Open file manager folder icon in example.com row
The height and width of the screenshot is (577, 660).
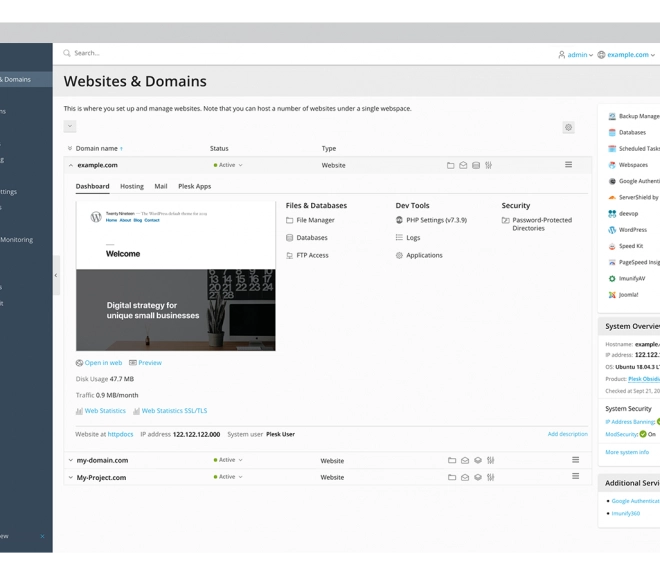(450, 165)
